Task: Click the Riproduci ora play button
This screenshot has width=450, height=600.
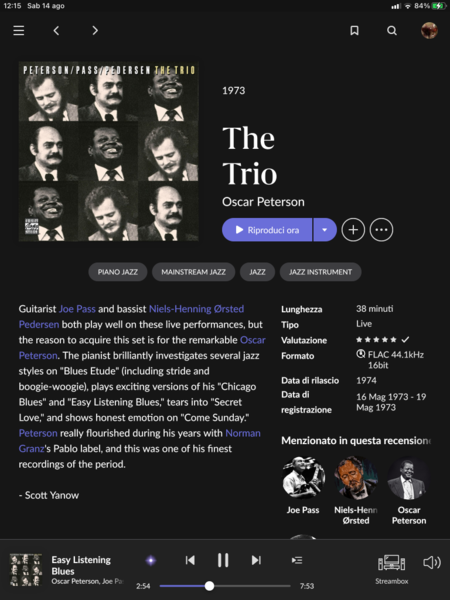Action: coord(267,230)
